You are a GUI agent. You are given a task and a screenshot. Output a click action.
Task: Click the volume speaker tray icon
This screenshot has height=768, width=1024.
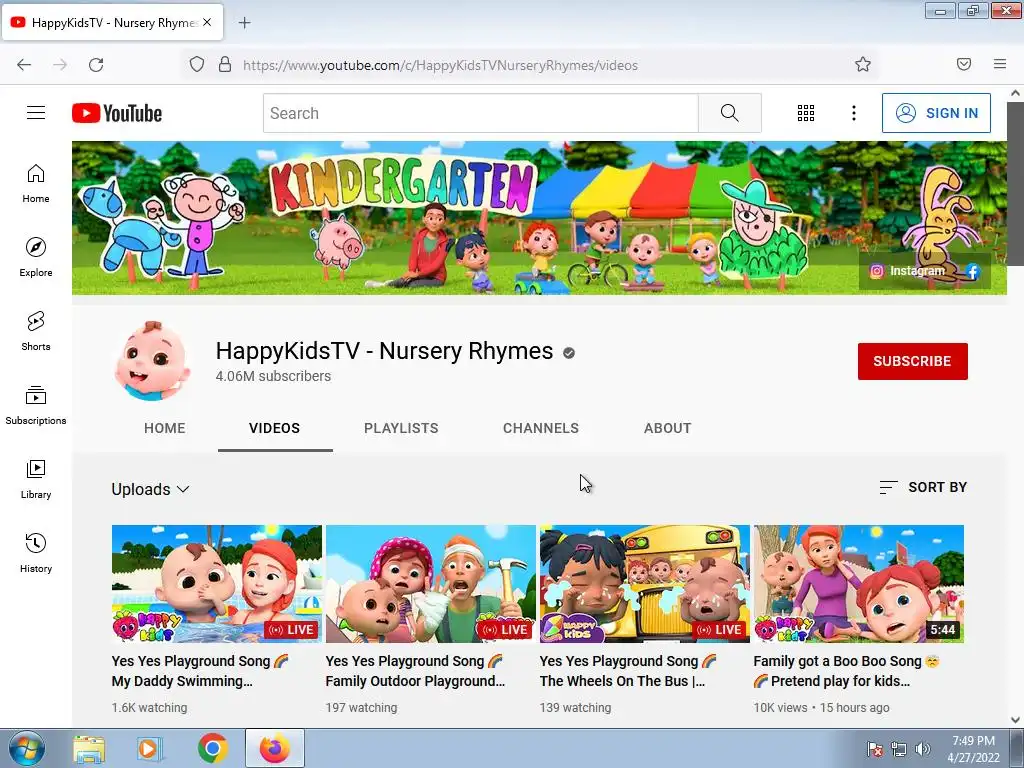click(x=923, y=749)
